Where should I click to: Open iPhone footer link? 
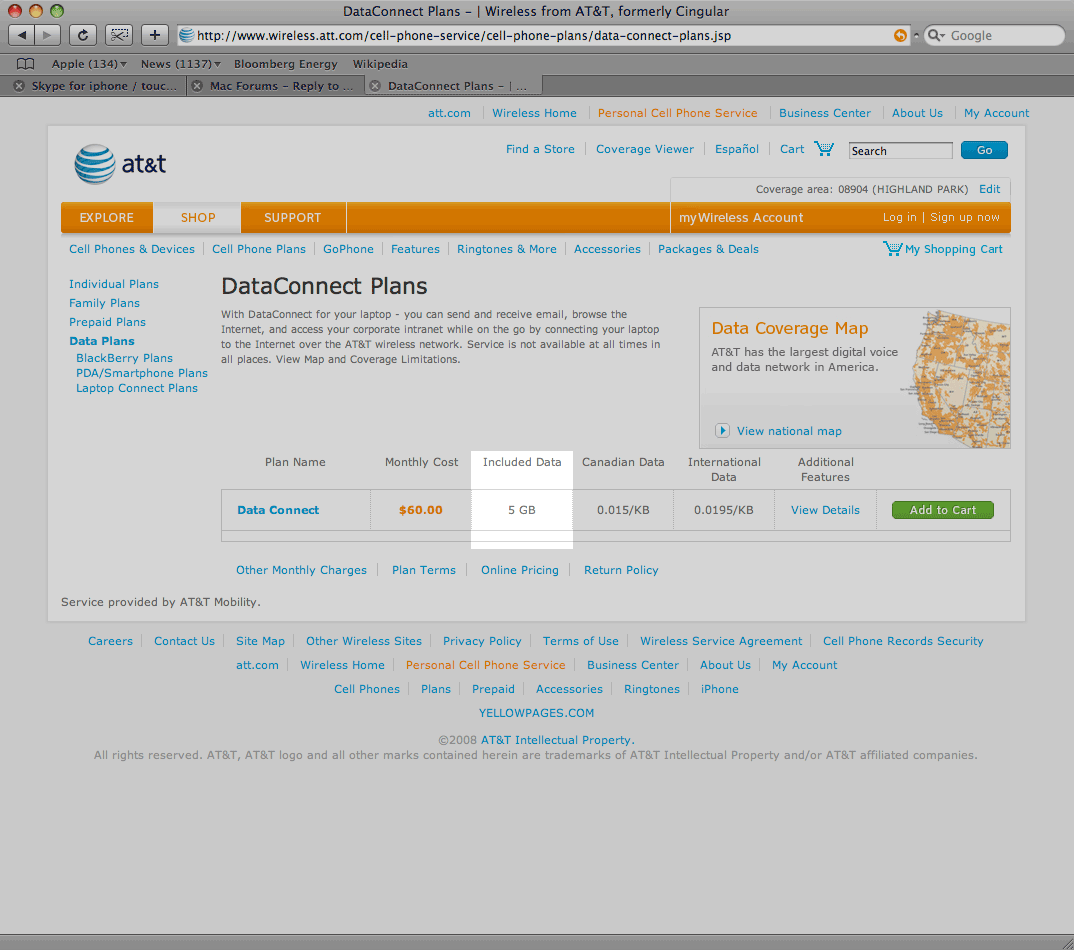(719, 689)
